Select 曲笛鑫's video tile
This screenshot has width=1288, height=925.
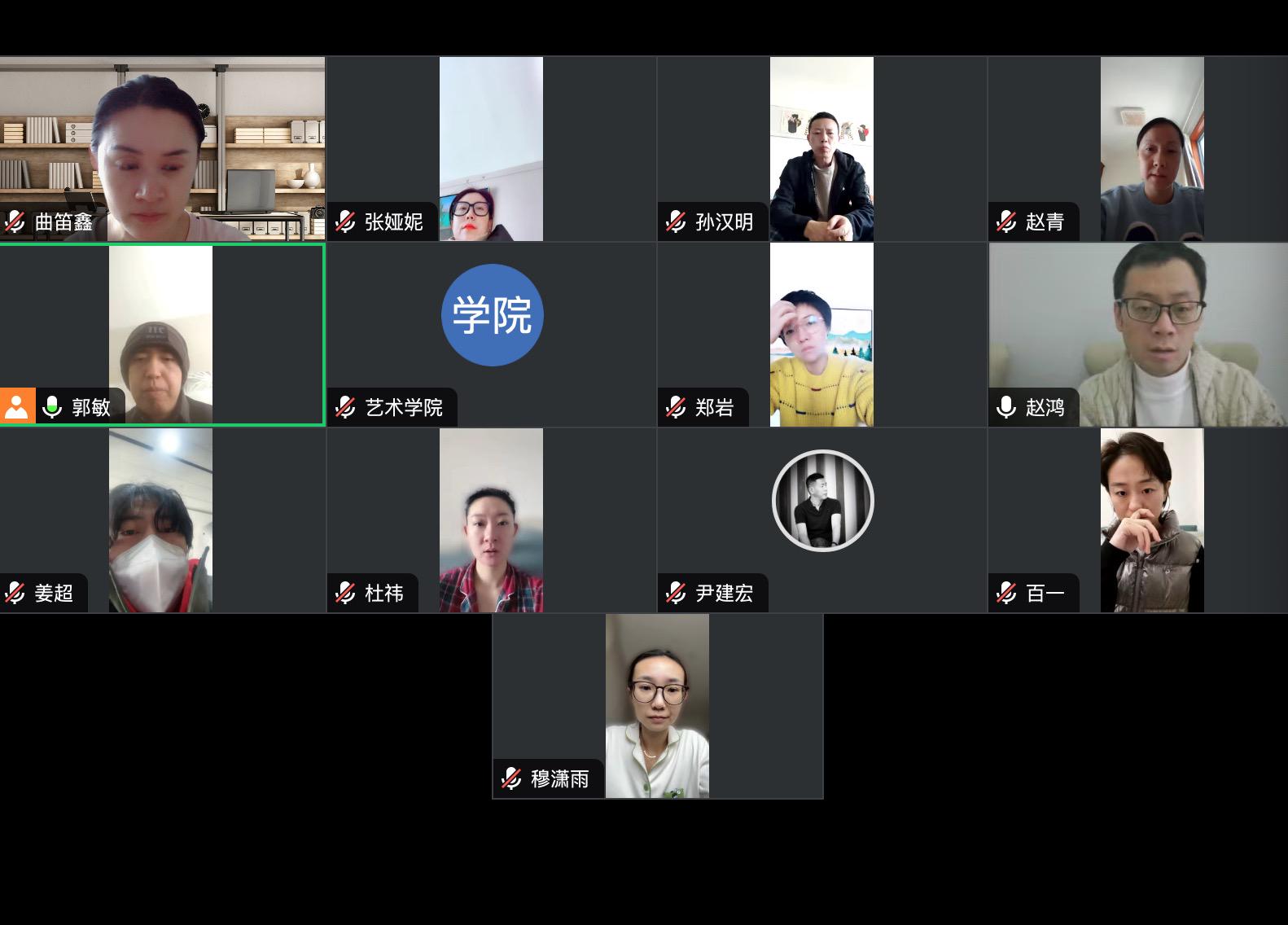(162, 149)
